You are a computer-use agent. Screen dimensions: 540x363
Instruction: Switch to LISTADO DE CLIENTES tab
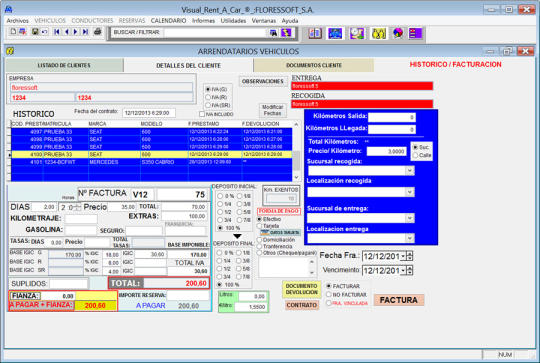64,65
